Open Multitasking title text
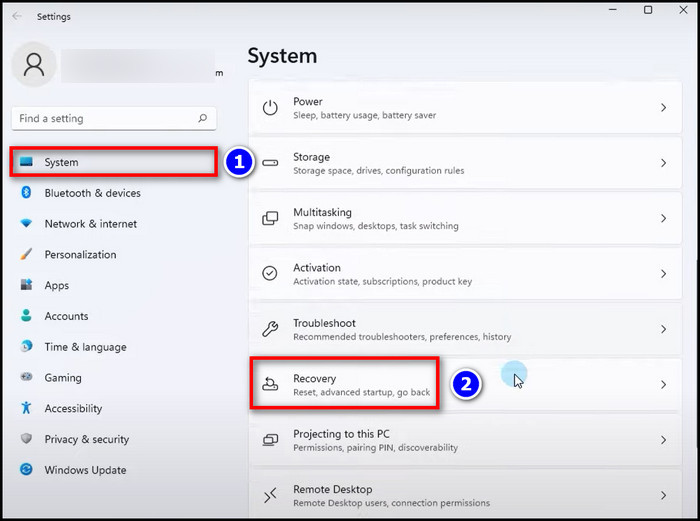The image size is (700, 521). 322,212
